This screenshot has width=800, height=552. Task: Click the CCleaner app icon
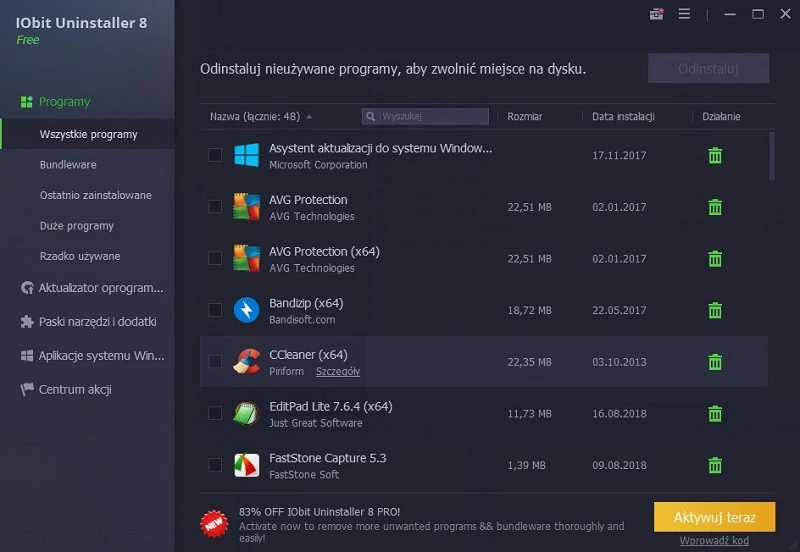pyautogui.click(x=246, y=361)
